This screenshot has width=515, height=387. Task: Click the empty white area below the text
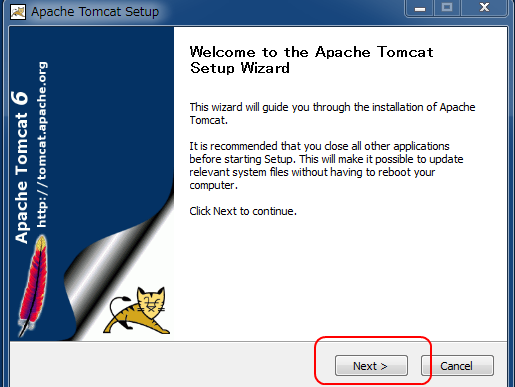tap(340, 277)
